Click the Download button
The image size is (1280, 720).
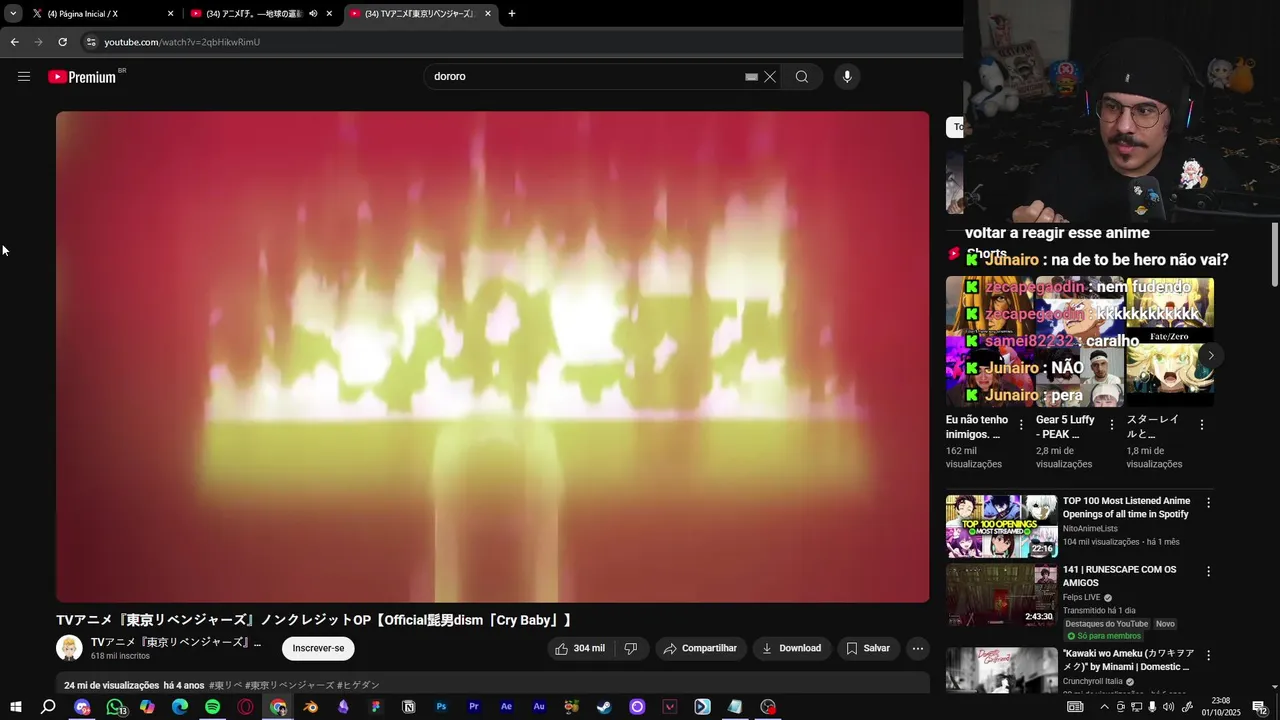791,648
